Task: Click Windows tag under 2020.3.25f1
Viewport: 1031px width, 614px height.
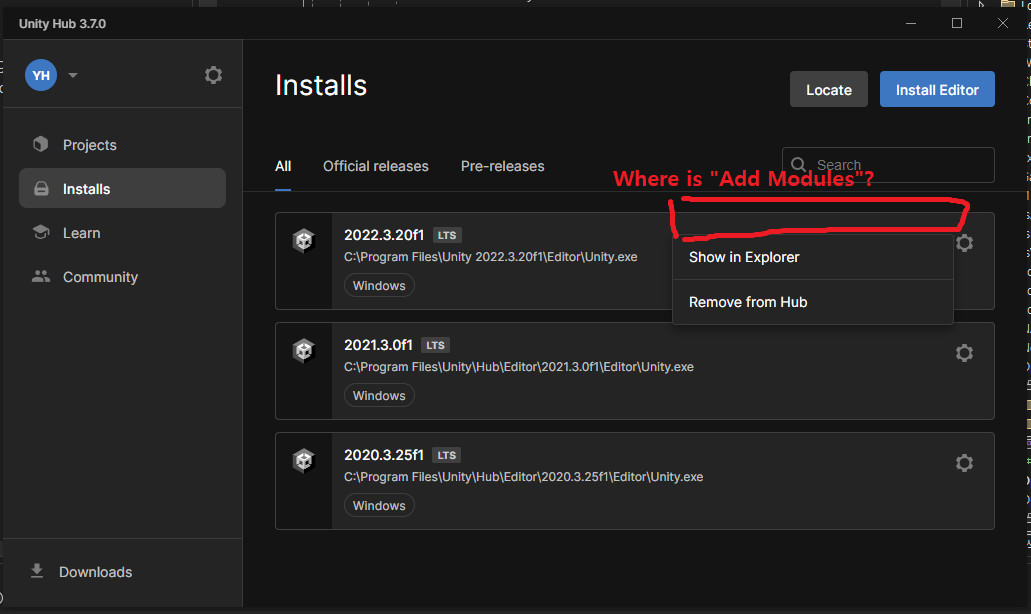Action: click(379, 505)
